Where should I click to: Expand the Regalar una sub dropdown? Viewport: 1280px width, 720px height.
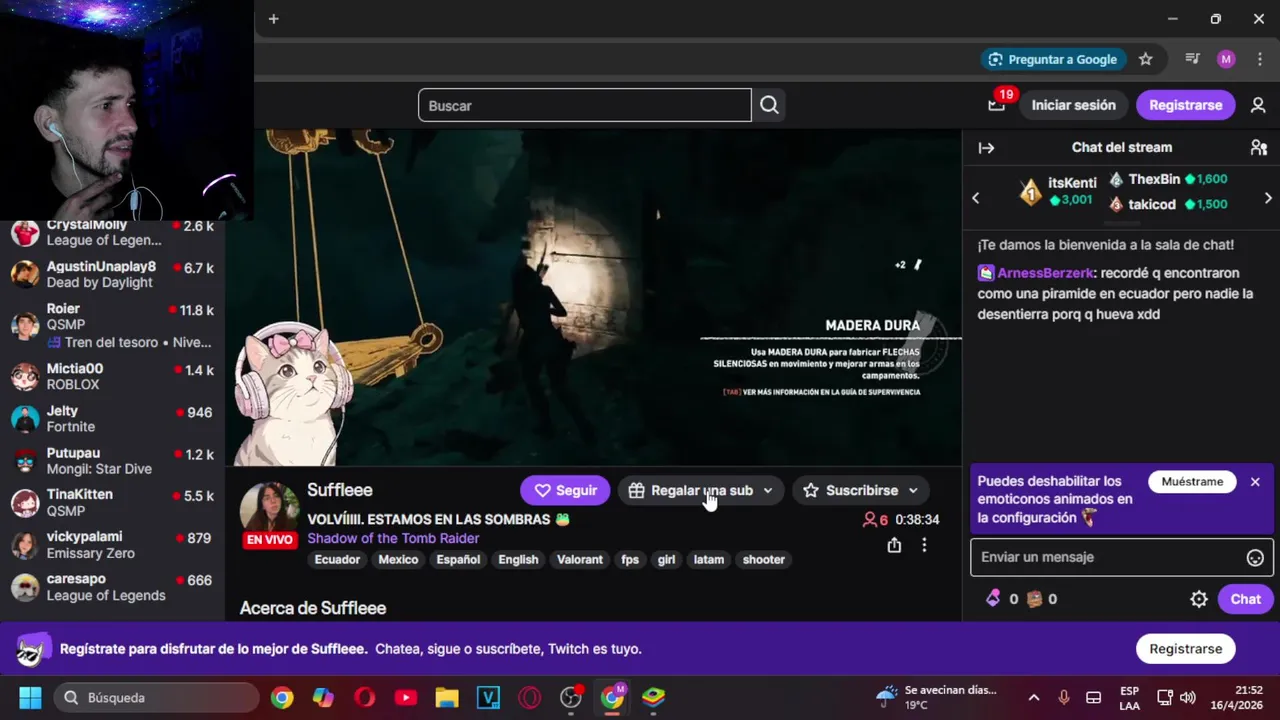767,491
